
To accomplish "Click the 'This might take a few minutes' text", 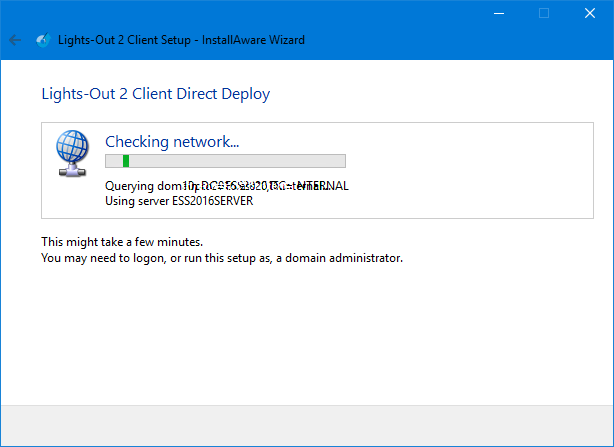I will (122, 242).
